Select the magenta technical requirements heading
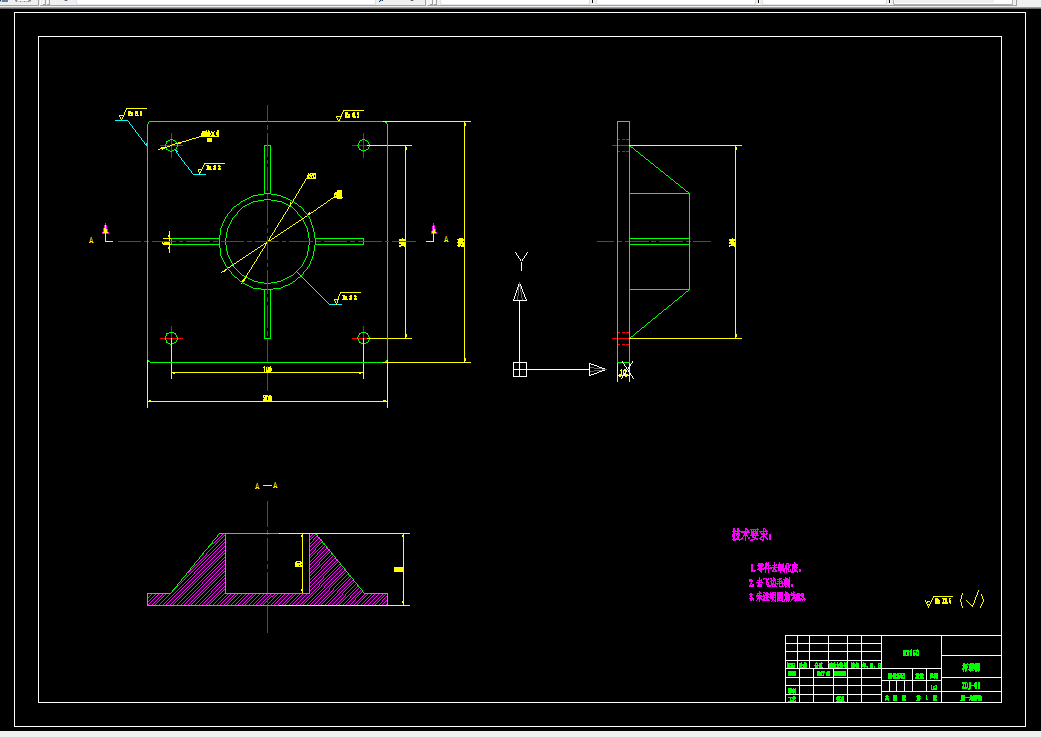Image resolution: width=1041 pixels, height=737 pixels. (x=752, y=535)
